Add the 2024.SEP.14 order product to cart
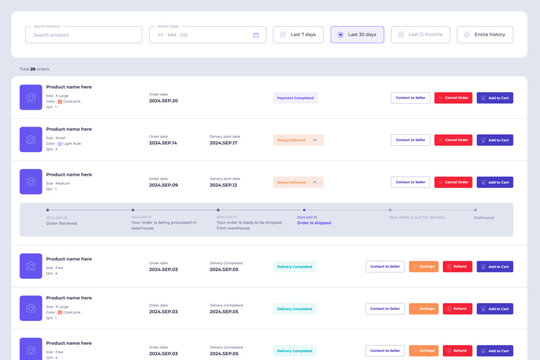 point(495,140)
